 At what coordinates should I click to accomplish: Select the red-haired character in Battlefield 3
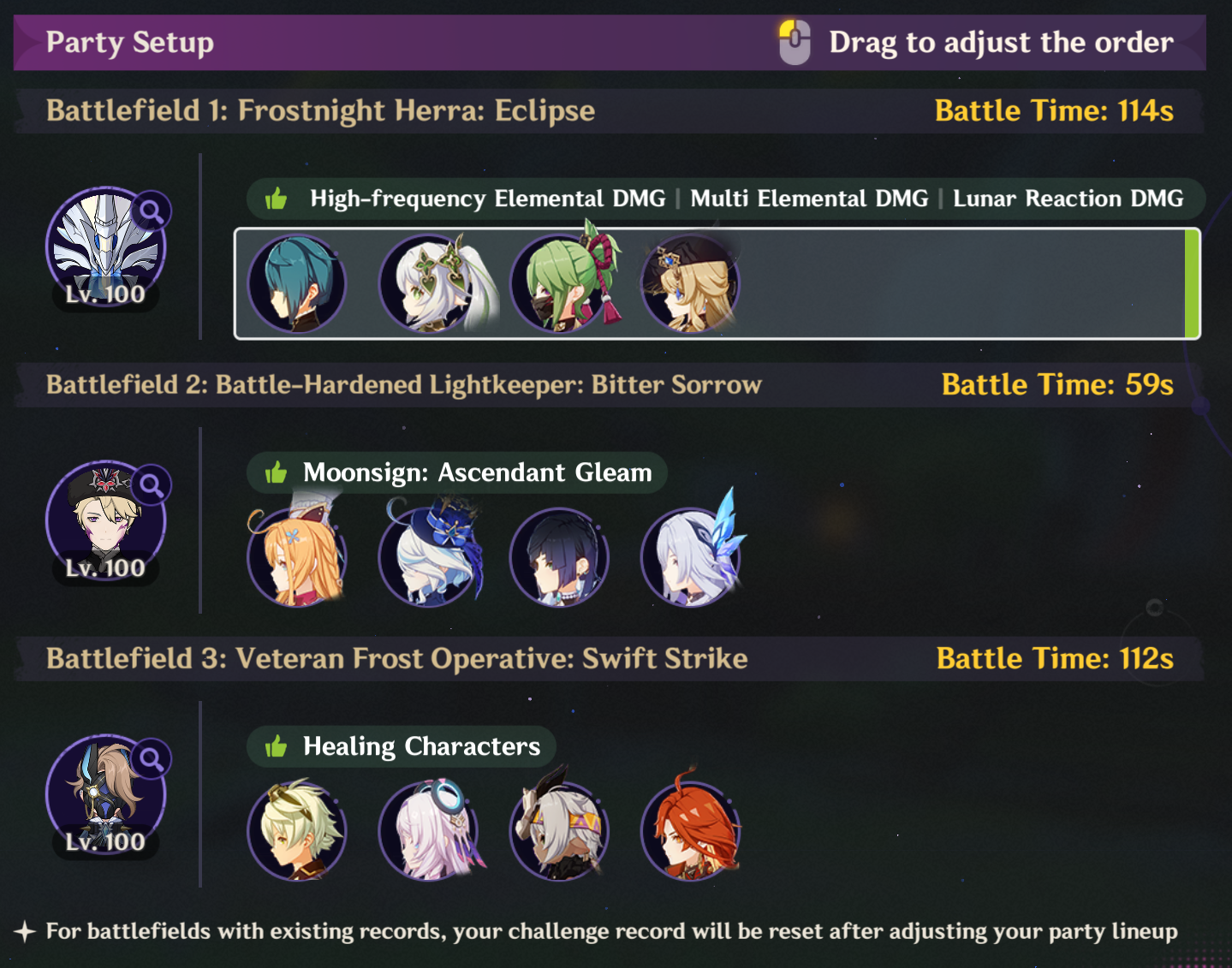pyautogui.click(x=691, y=831)
